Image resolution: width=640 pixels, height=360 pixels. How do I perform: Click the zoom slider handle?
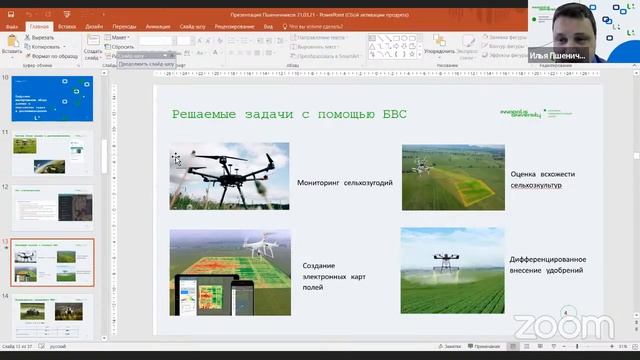click(x=577, y=346)
